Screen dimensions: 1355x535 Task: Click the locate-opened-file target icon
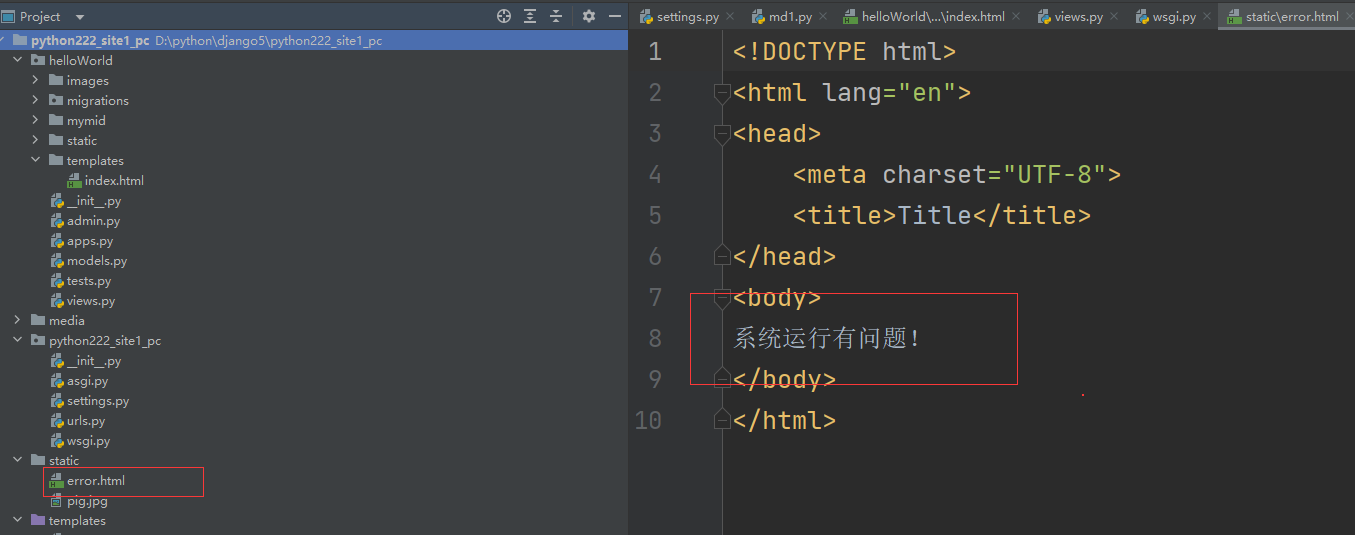tap(504, 16)
